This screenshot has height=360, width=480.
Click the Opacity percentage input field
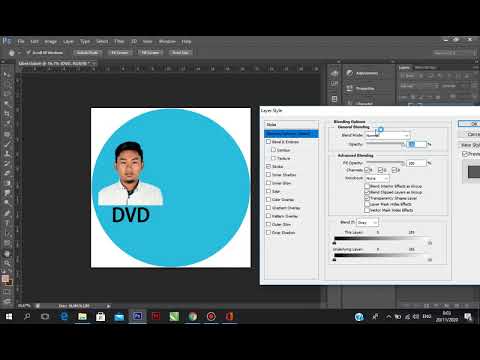417,144
